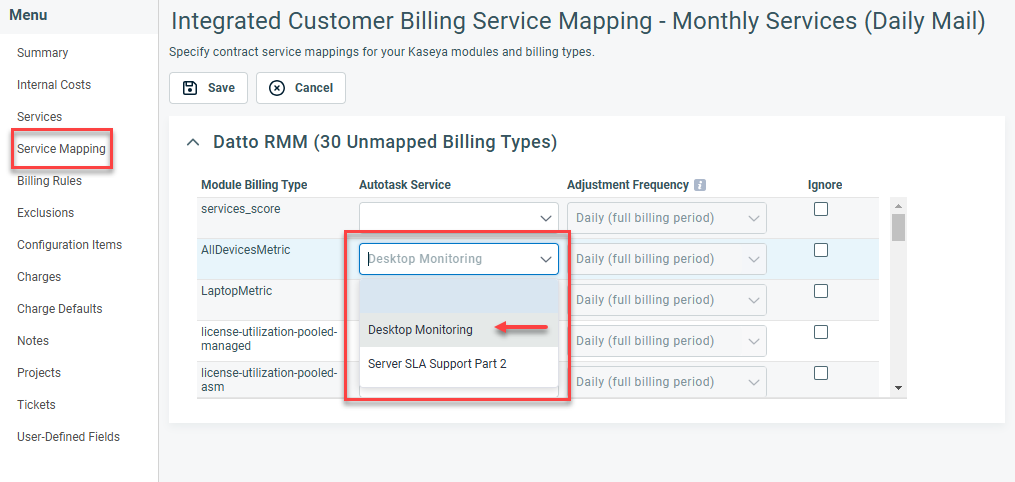This screenshot has height=482, width=1015.
Task: Tick the Ignore checkbox for LaptopMetric
Action: (821, 291)
